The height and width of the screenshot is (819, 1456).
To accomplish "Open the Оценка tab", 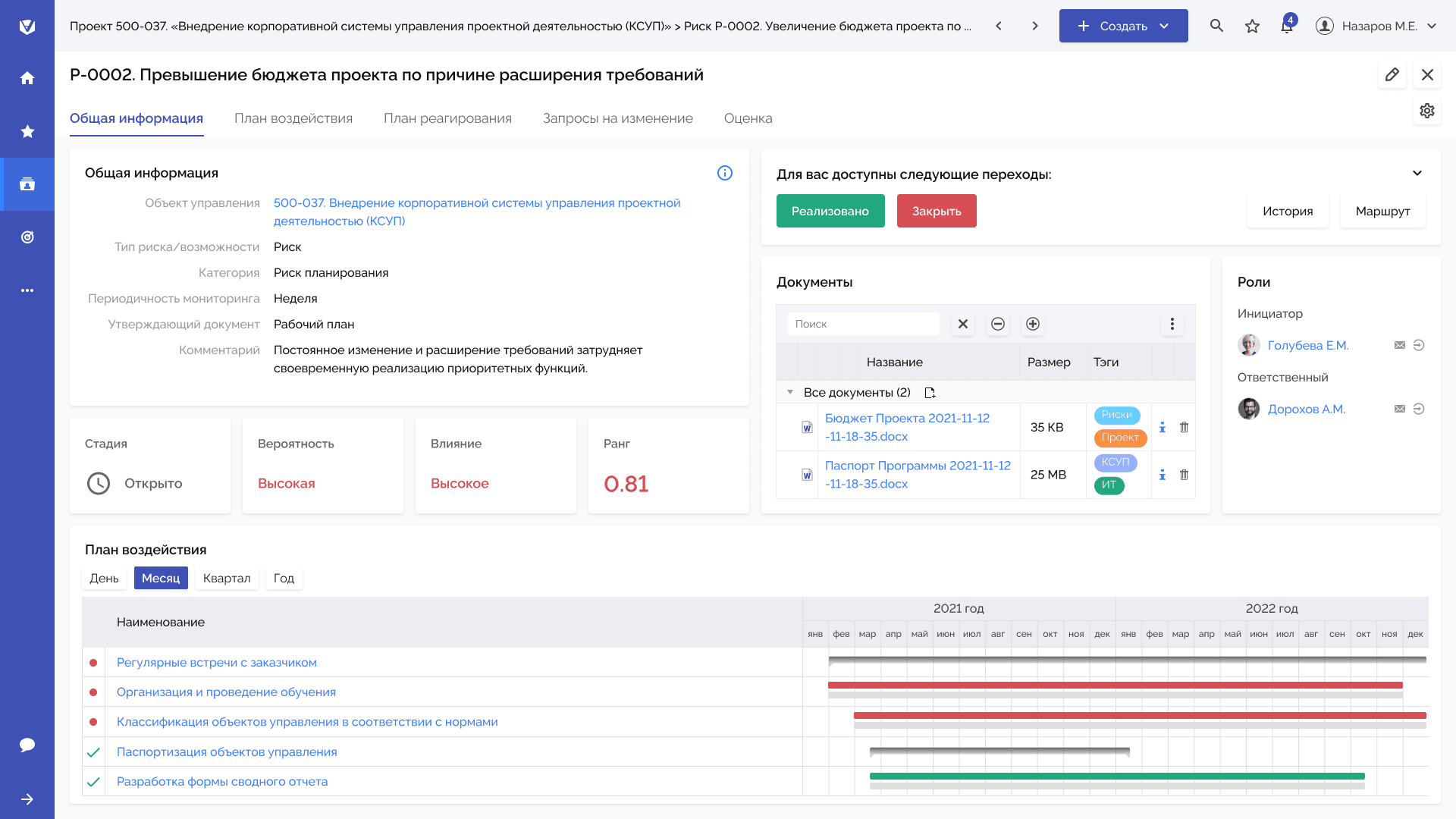I will click(748, 118).
